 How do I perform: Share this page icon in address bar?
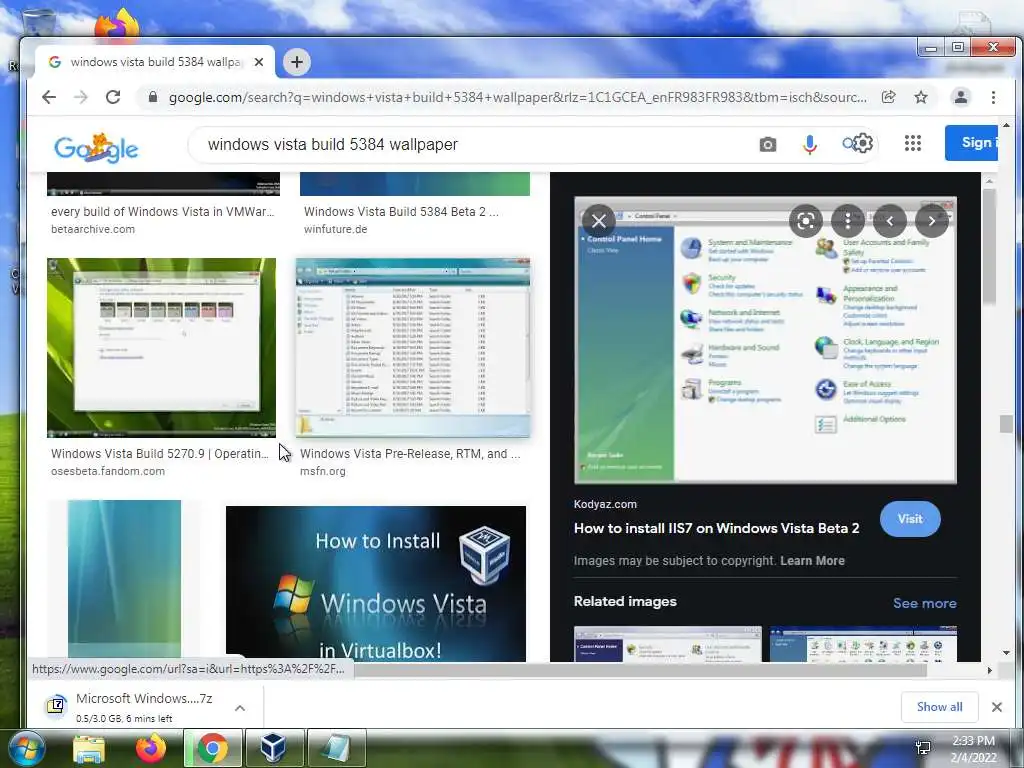888,97
